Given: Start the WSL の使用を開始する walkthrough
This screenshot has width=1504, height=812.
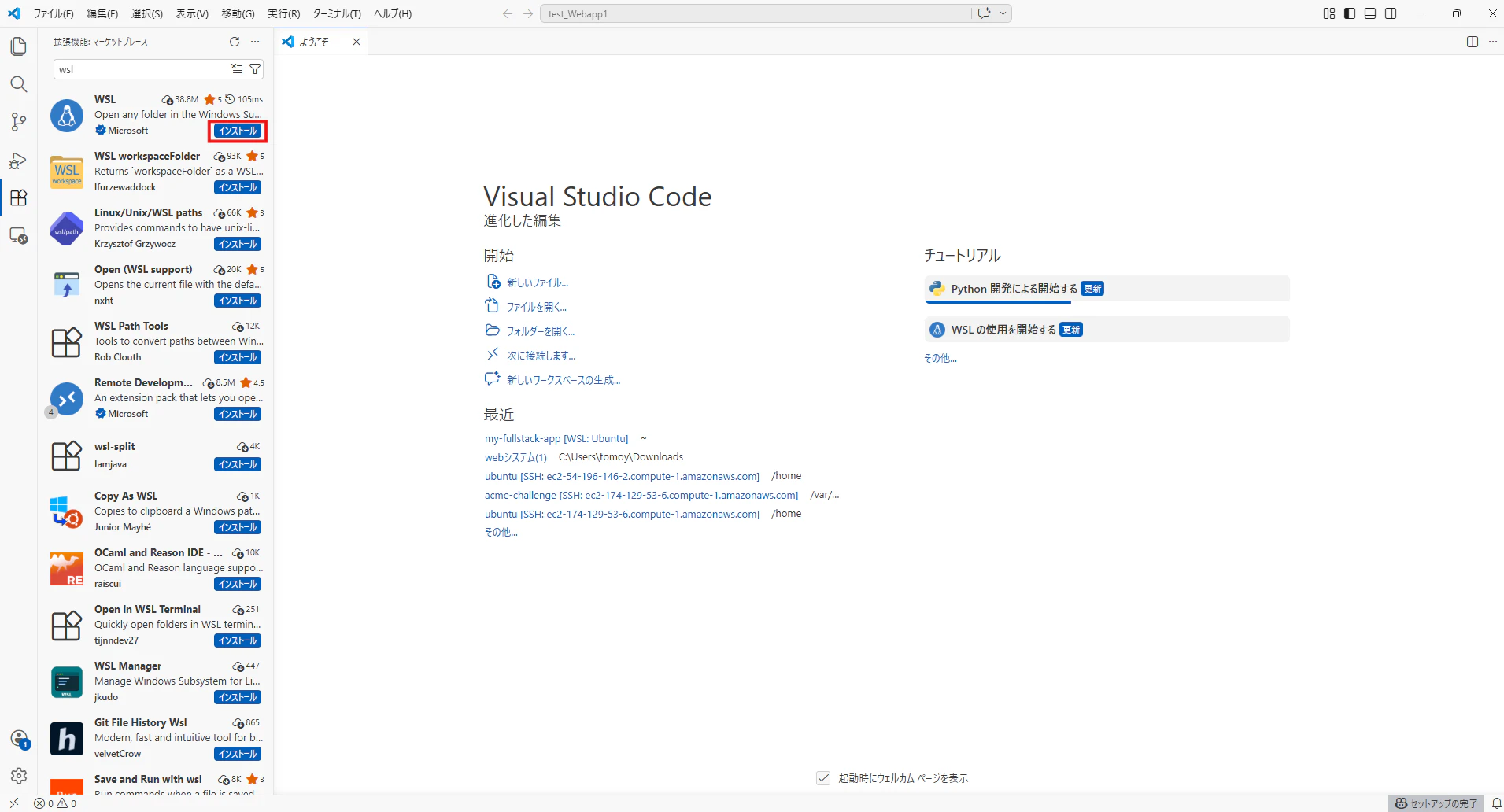Looking at the screenshot, I should [x=1107, y=330].
